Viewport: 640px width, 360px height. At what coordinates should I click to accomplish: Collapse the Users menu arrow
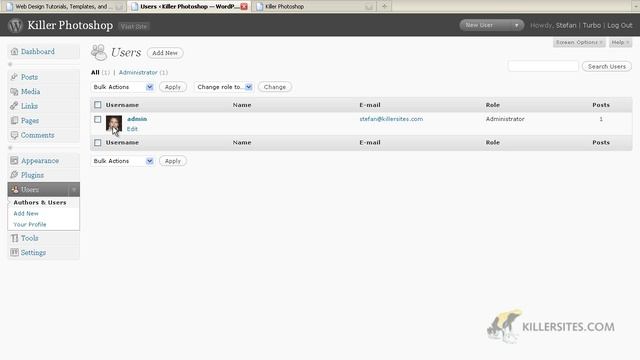[x=74, y=189]
